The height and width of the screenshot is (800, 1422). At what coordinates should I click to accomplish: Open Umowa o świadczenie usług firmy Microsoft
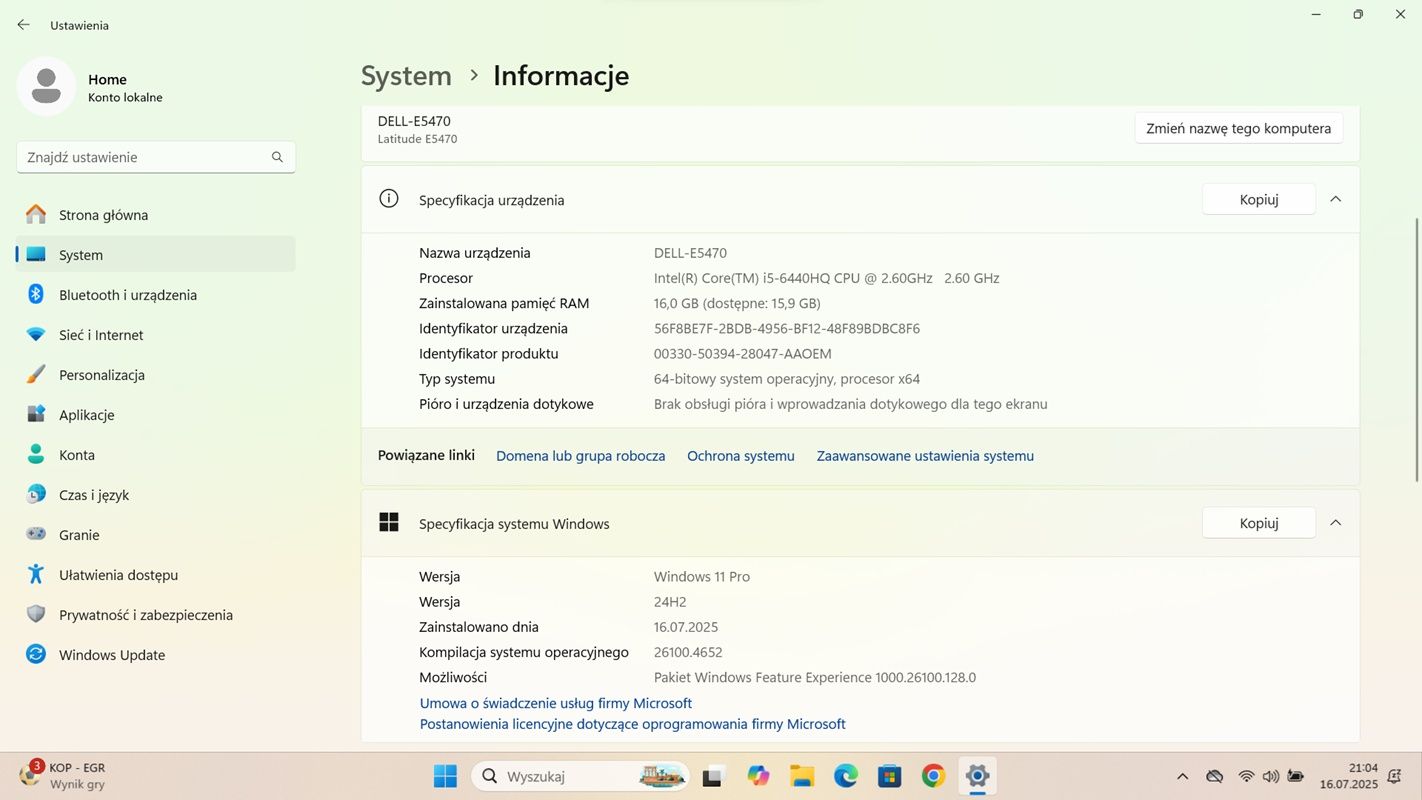(556, 704)
